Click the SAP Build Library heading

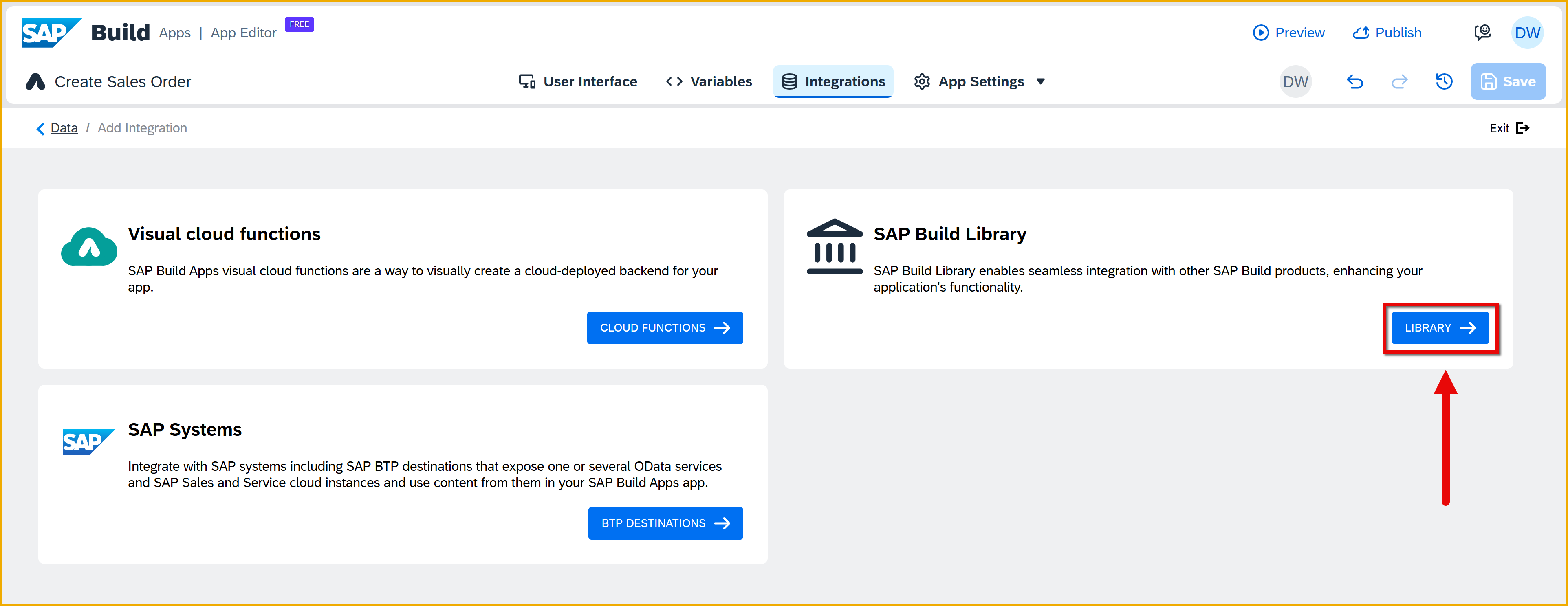tap(949, 234)
